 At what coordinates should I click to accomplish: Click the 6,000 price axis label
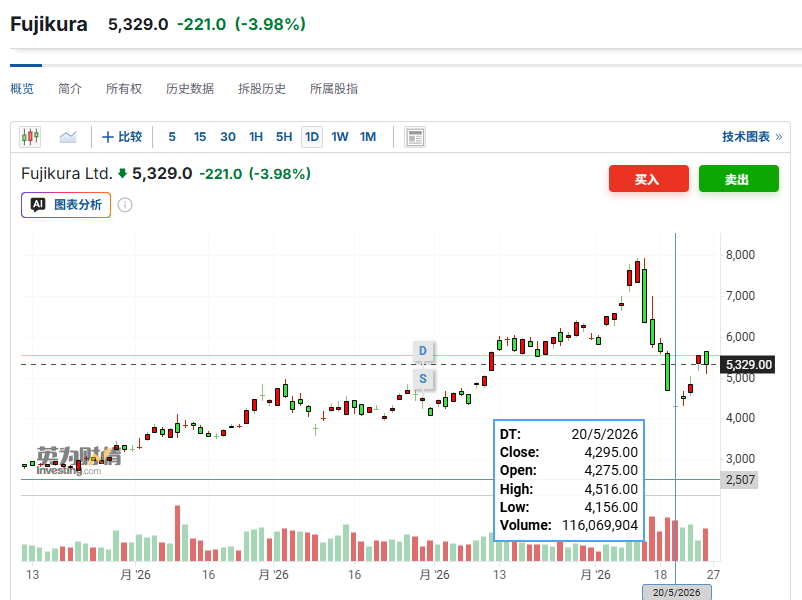coord(740,337)
